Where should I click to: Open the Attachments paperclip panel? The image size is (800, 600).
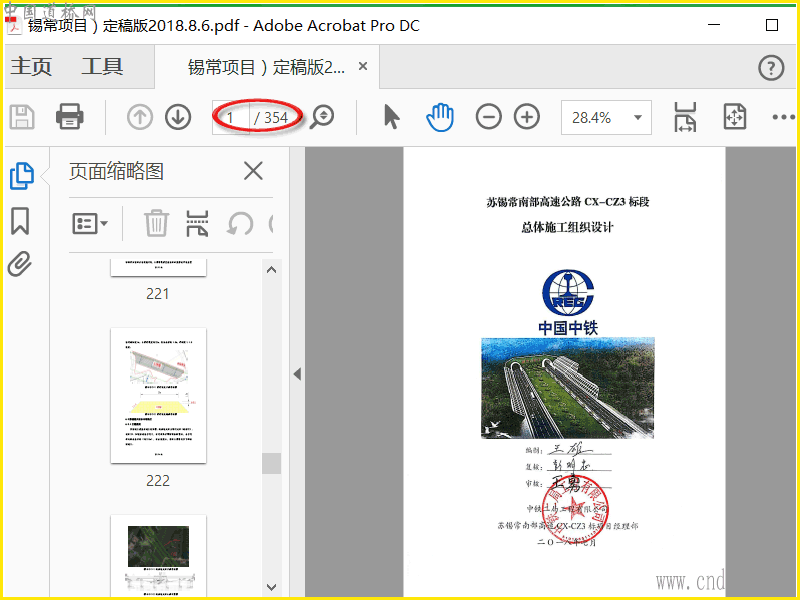[x=20, y=264]
